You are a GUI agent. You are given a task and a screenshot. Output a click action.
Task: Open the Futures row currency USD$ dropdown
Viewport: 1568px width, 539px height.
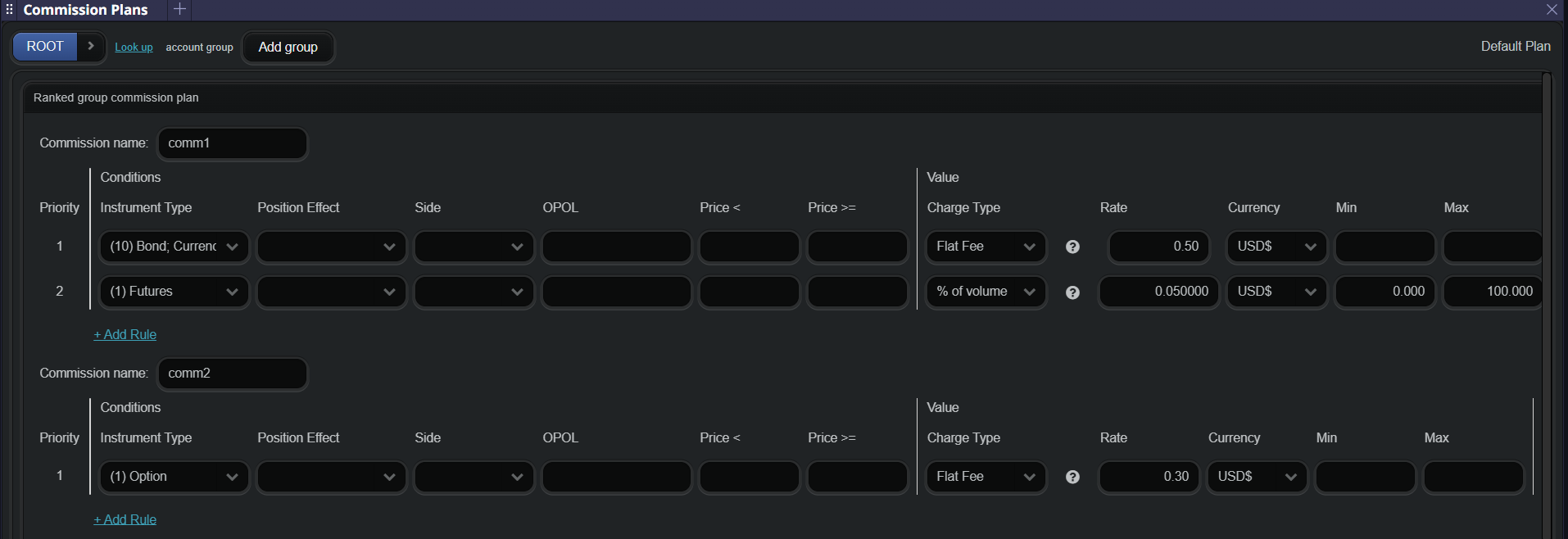1276,292
